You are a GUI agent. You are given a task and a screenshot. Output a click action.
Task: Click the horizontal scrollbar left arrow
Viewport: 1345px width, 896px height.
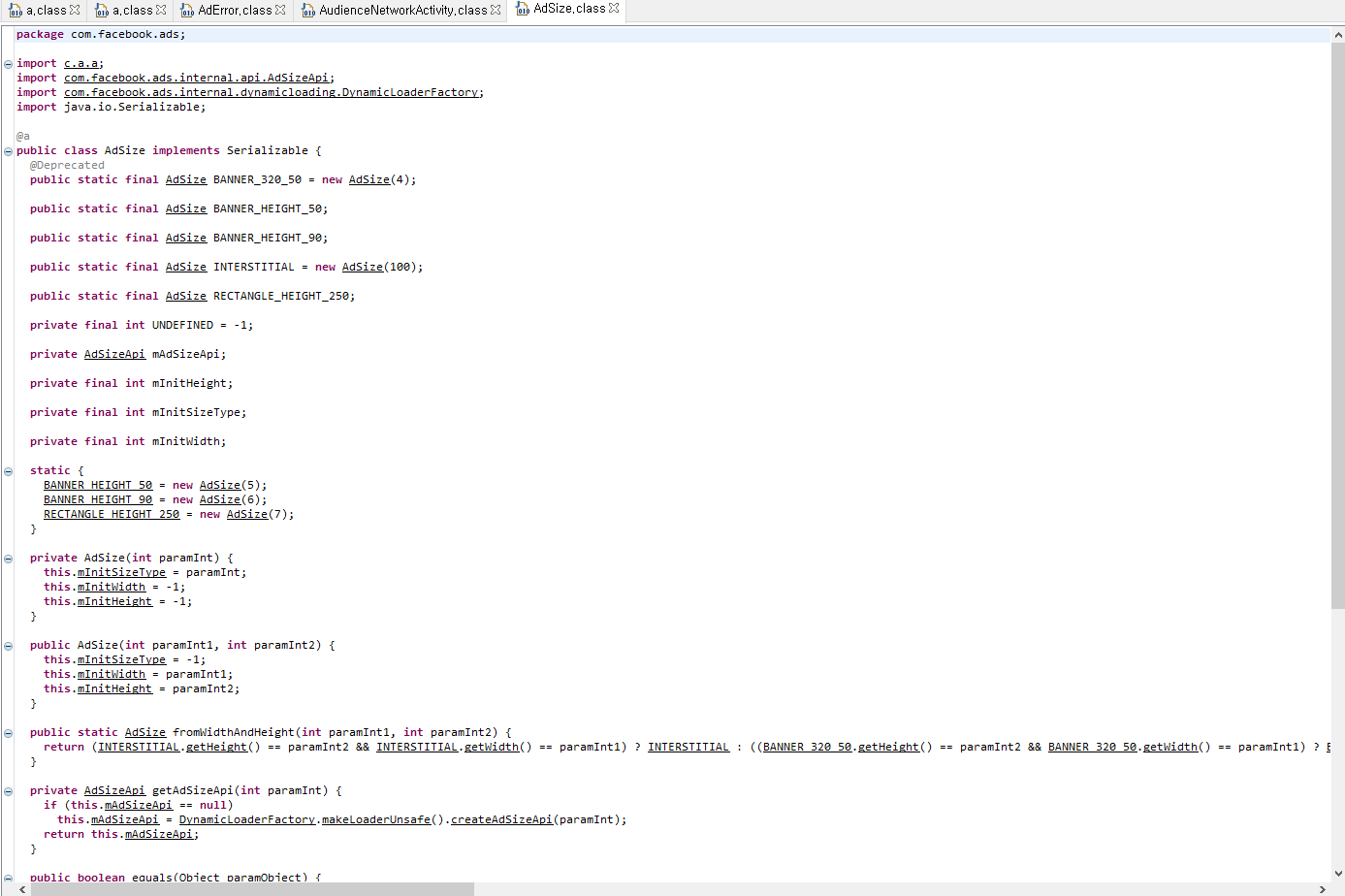[x=22, y=889]
